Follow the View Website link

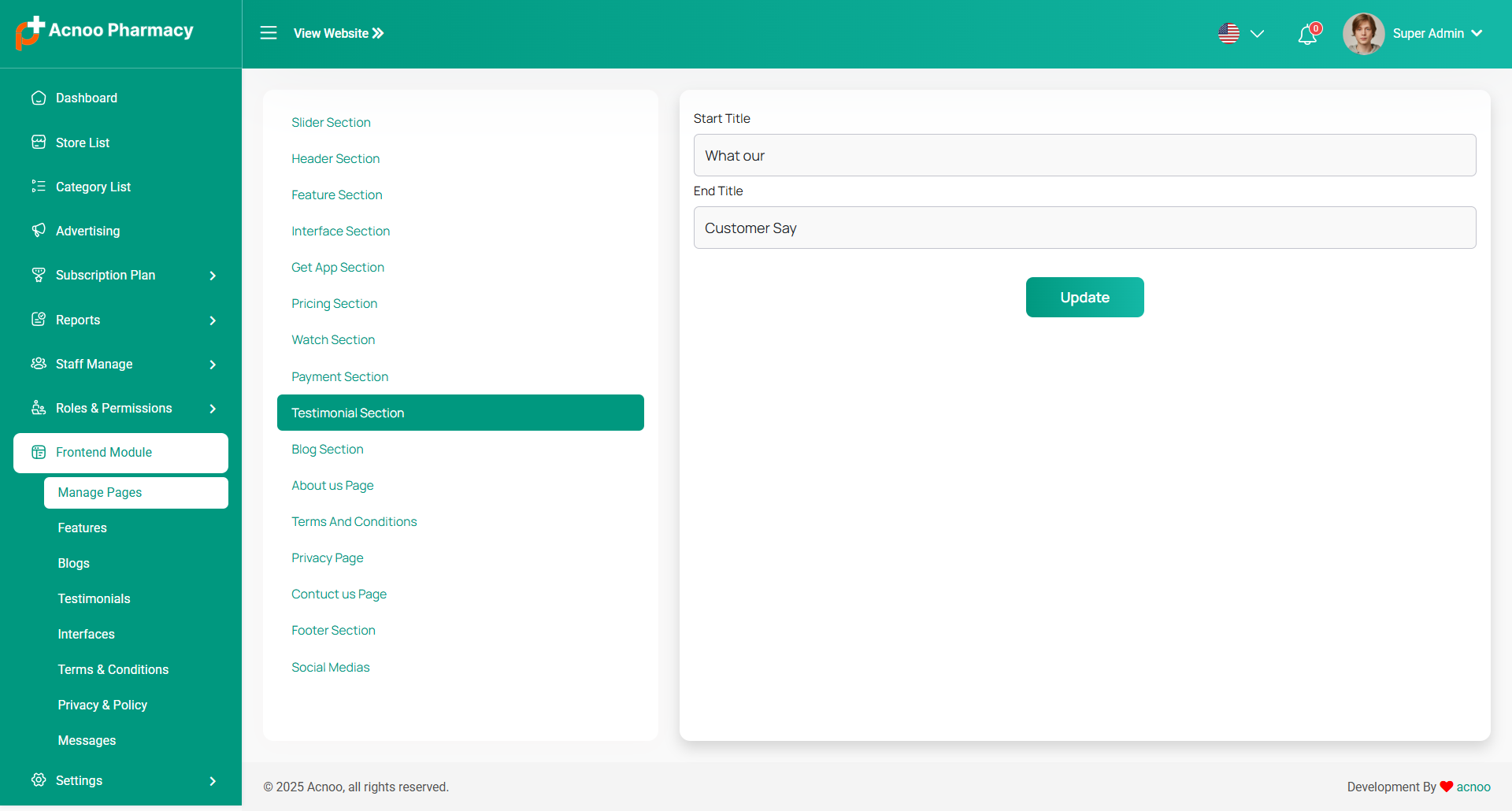point(339,33)
